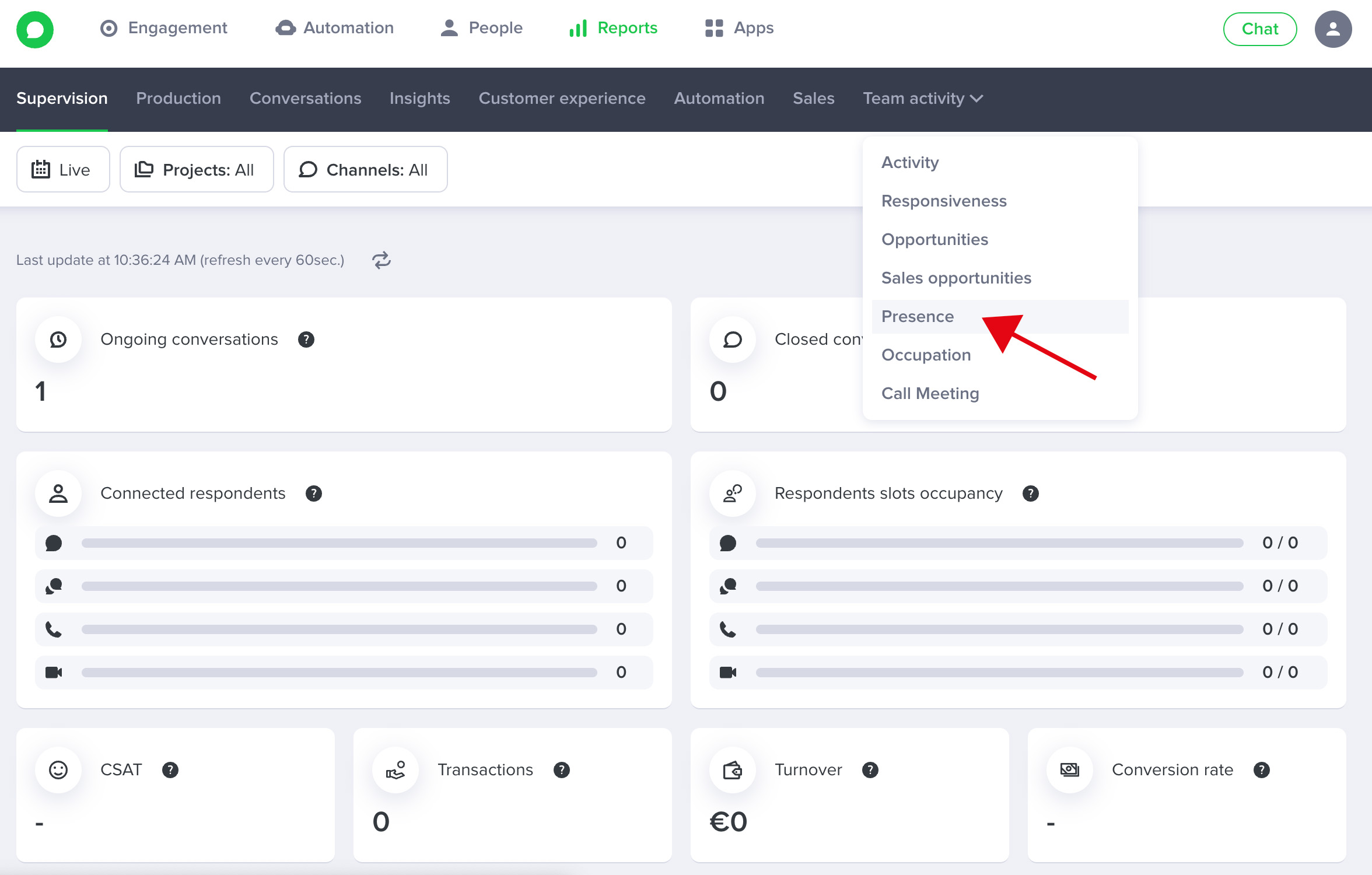Show help for Transactions
This screenshot has width=1372, height=875.
point(562,770)
